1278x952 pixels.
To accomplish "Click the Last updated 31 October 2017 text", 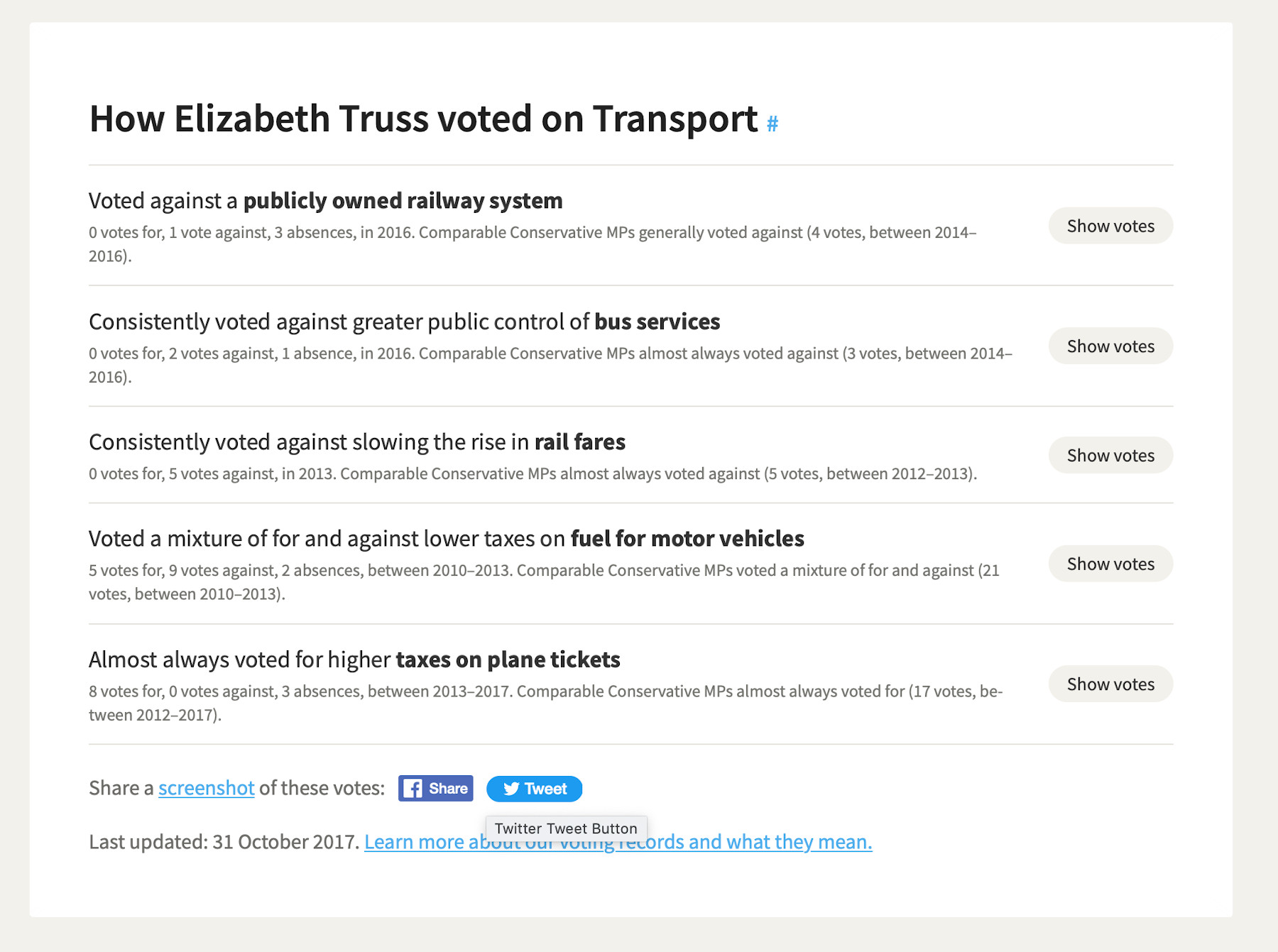I will (x=224, y=842).
